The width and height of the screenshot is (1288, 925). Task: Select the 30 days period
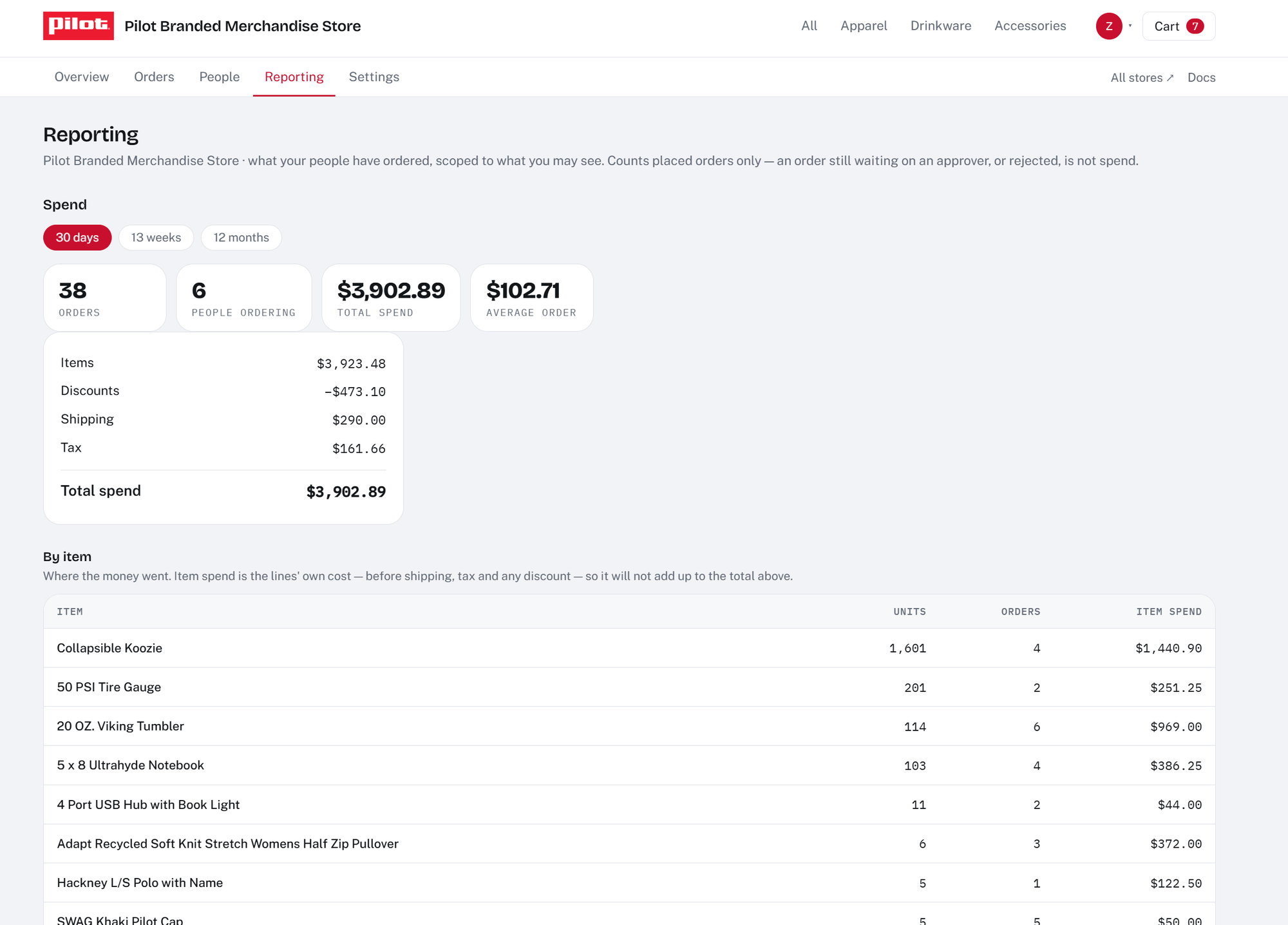point(77,238)
